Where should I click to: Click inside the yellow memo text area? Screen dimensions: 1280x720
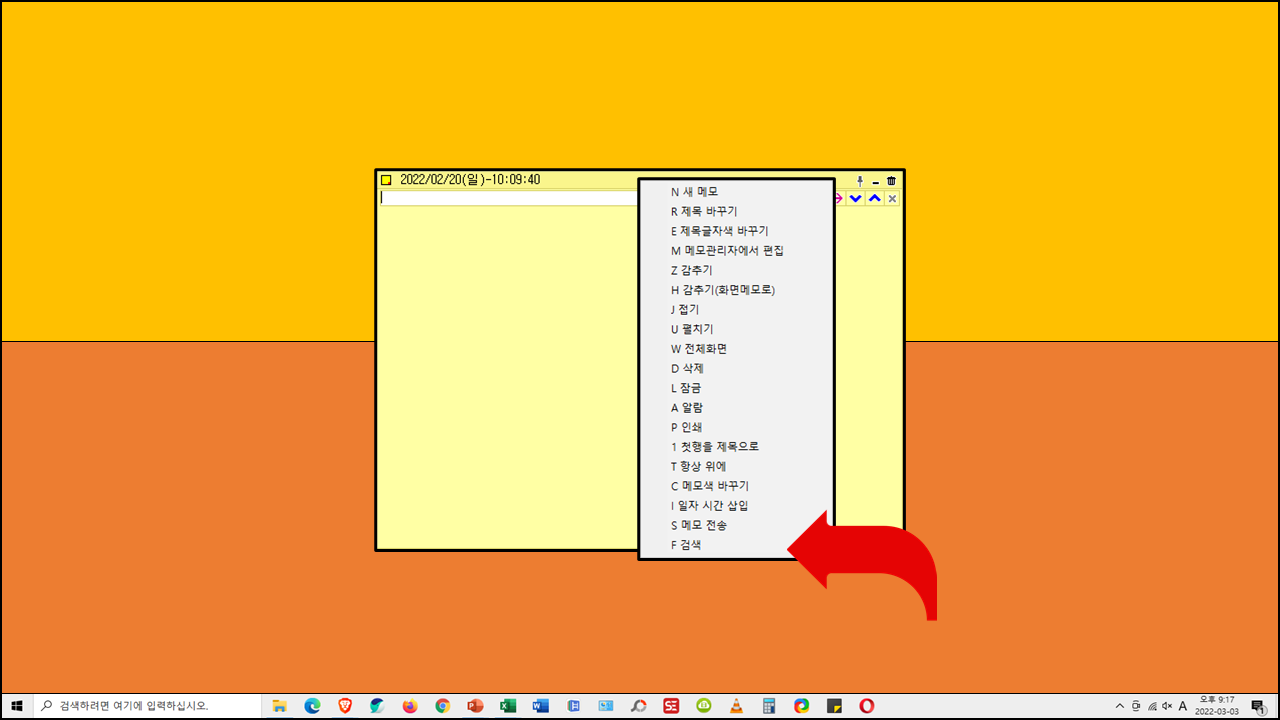point(507,377)
